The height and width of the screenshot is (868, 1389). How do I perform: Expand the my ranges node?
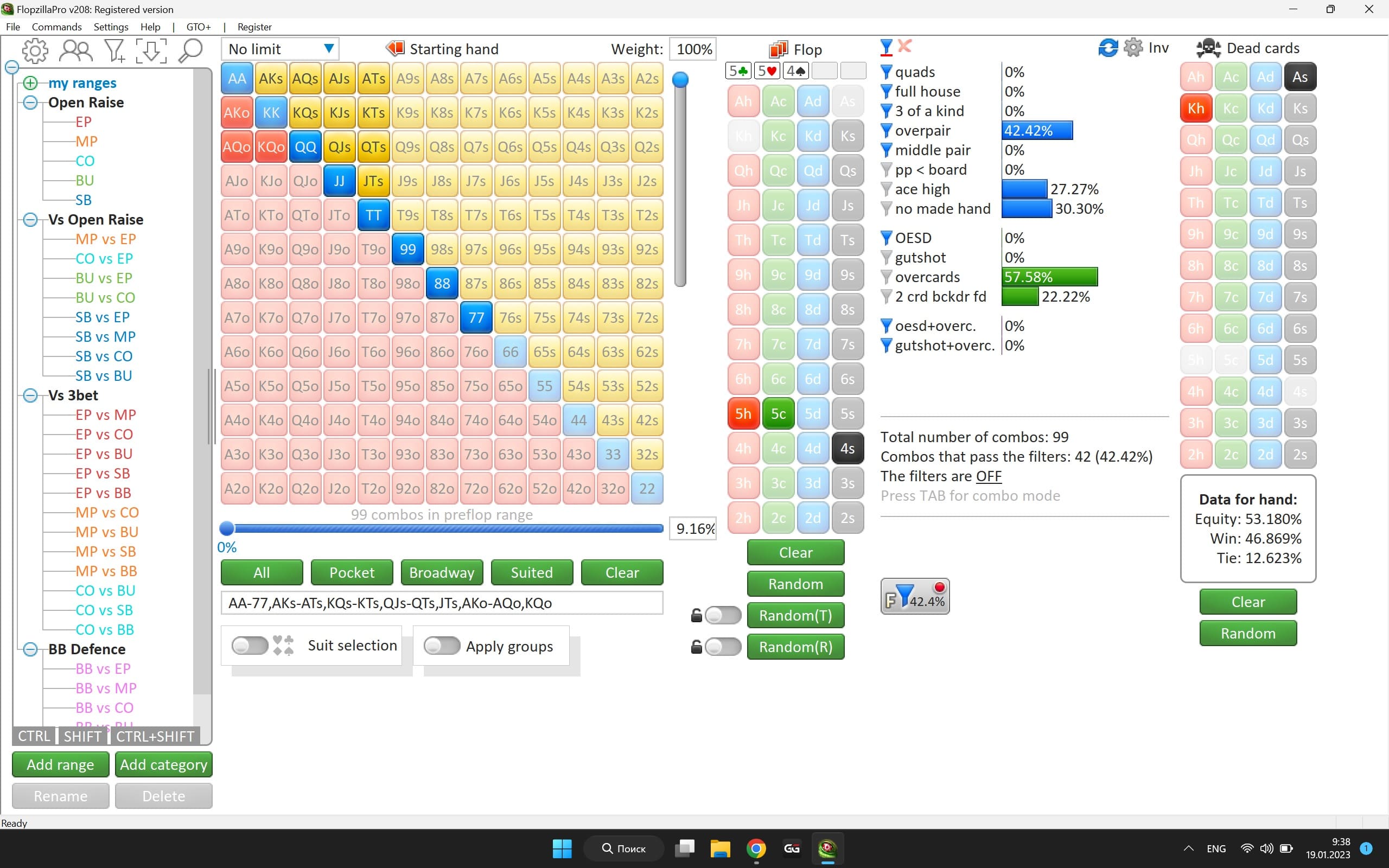[30, 83]
